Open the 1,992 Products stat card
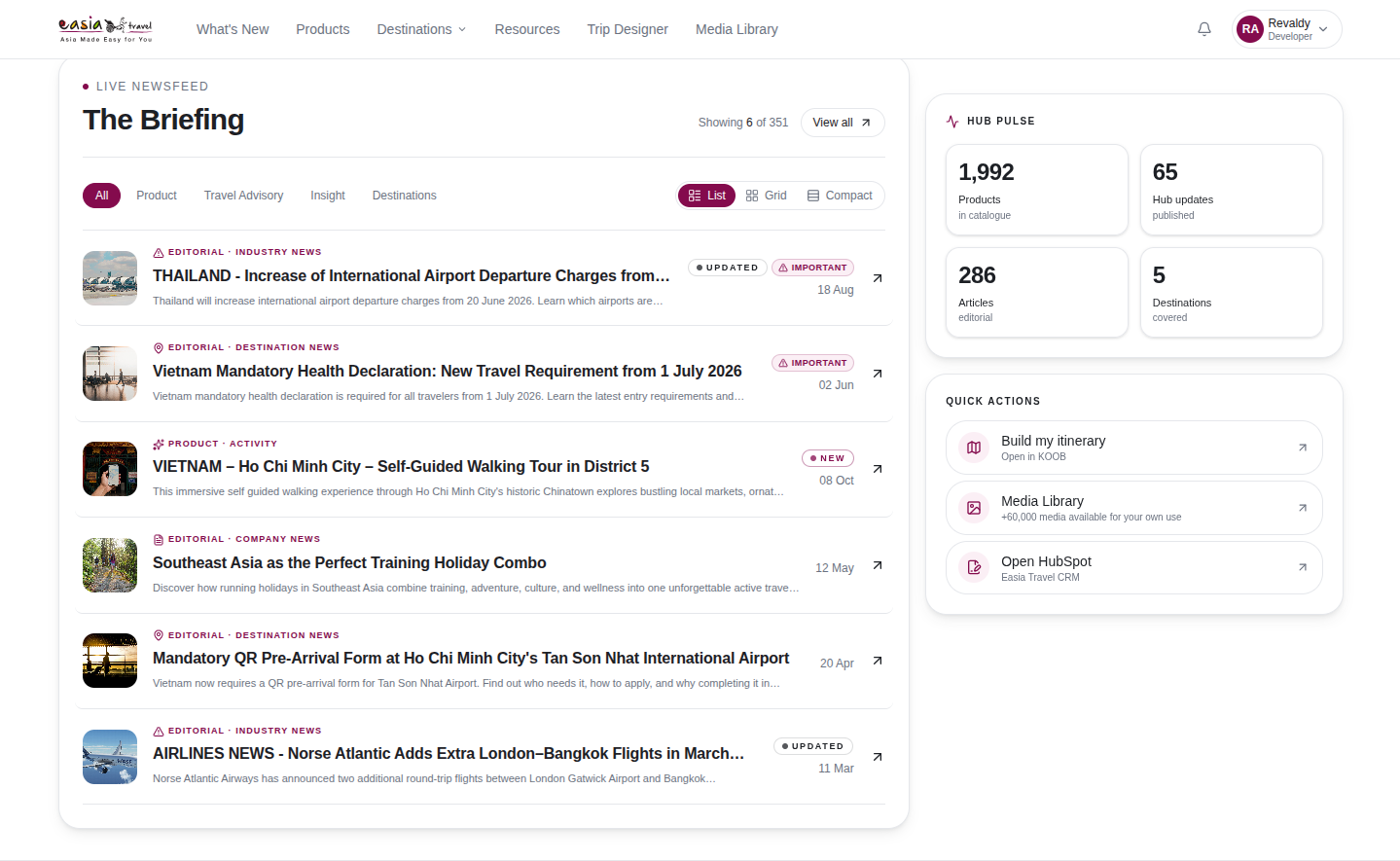This screenshot has width=1400, height=861. click(1037, 190)
